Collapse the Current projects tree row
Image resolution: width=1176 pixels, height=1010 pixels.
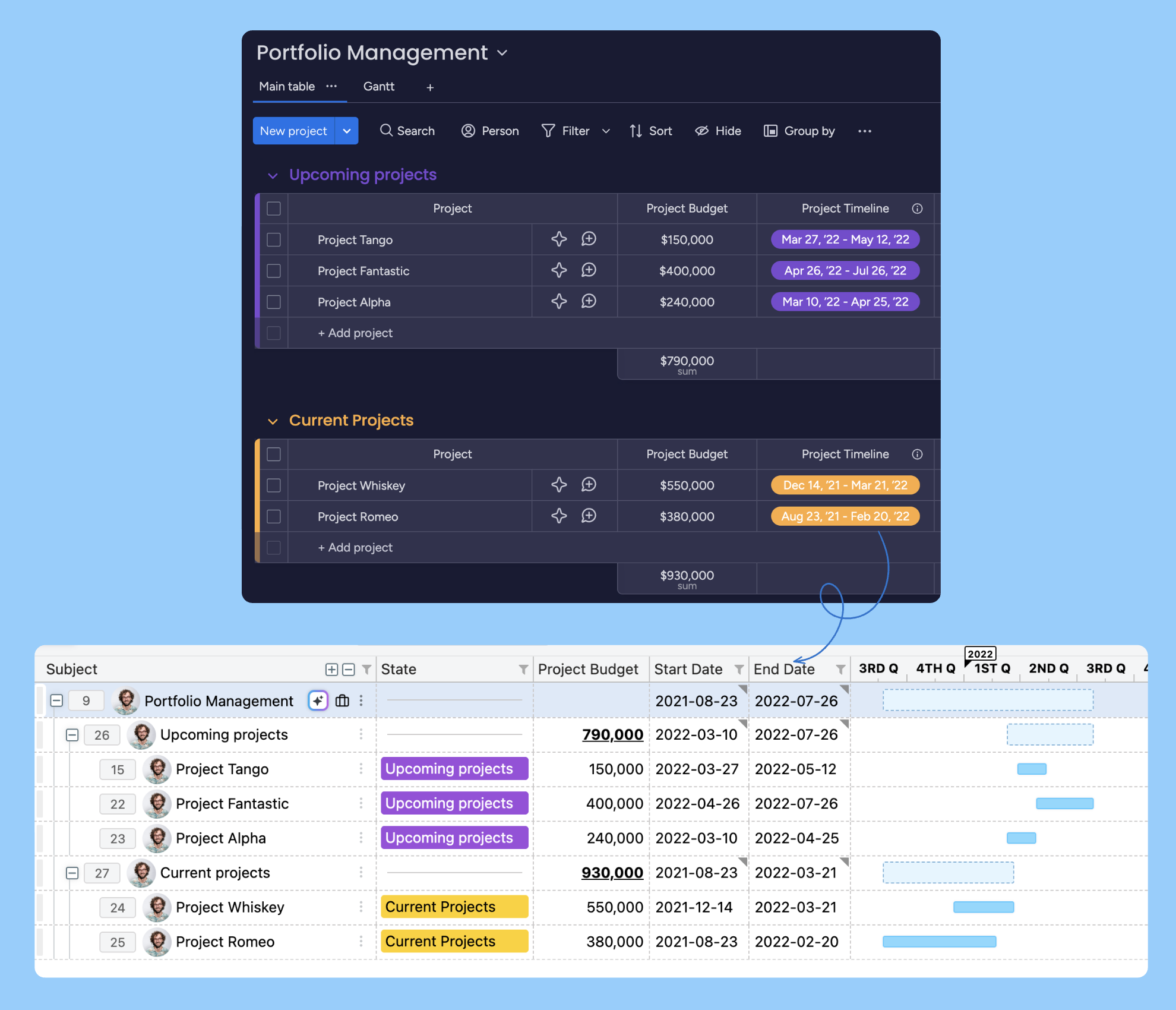(72, 873)
